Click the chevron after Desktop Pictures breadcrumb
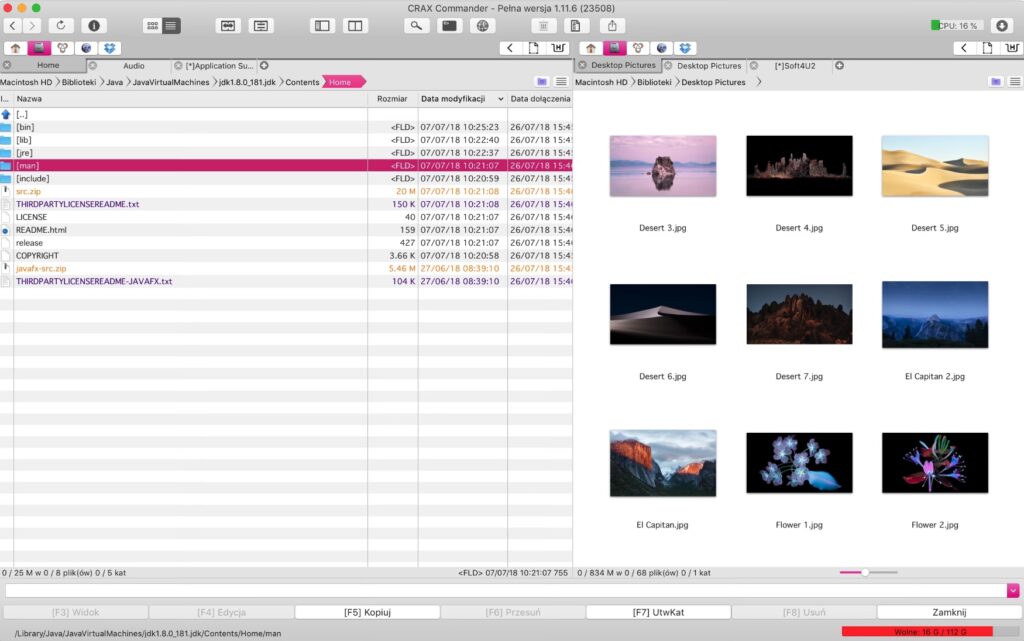 [759, 82]
